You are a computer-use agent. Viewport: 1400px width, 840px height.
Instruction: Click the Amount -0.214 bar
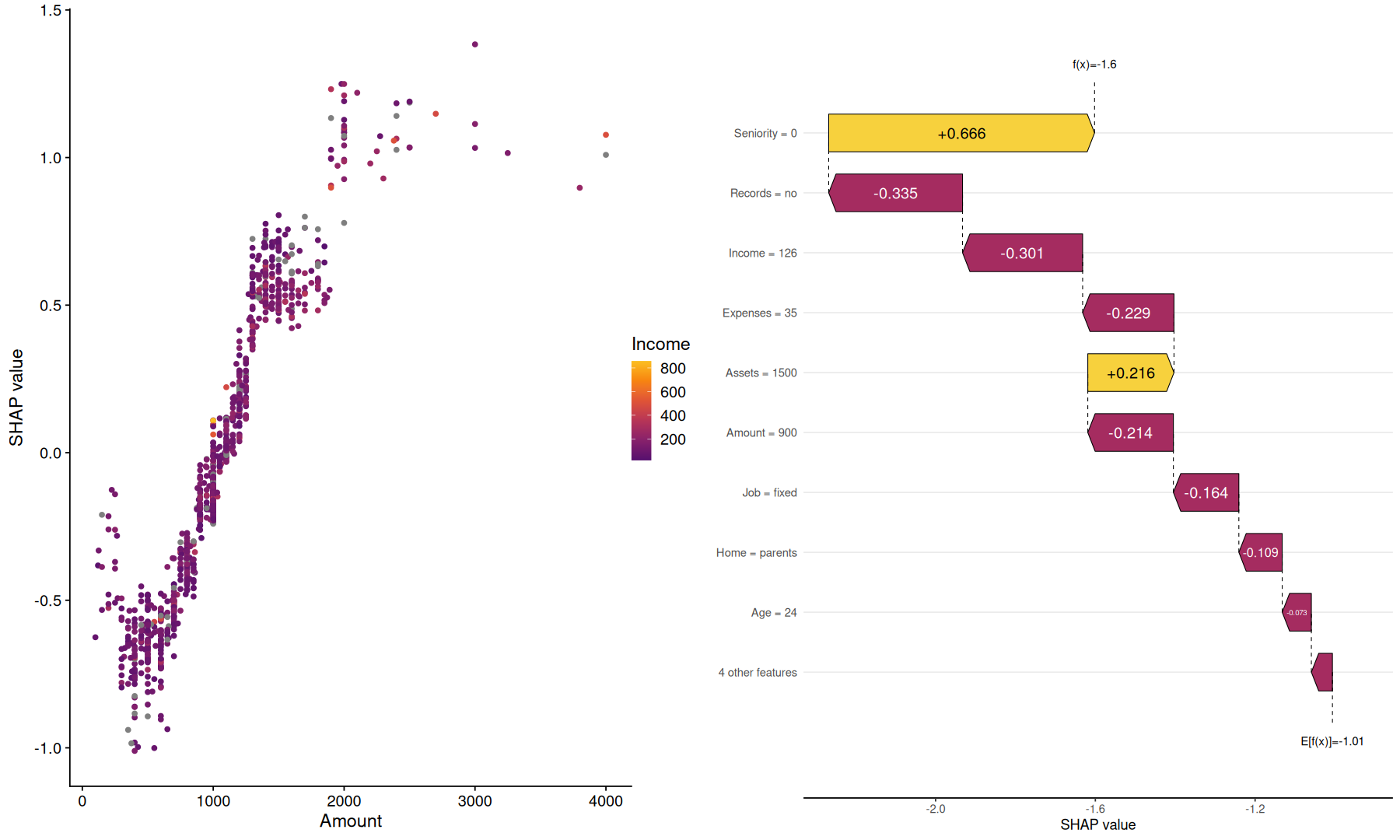point(1130,432)
